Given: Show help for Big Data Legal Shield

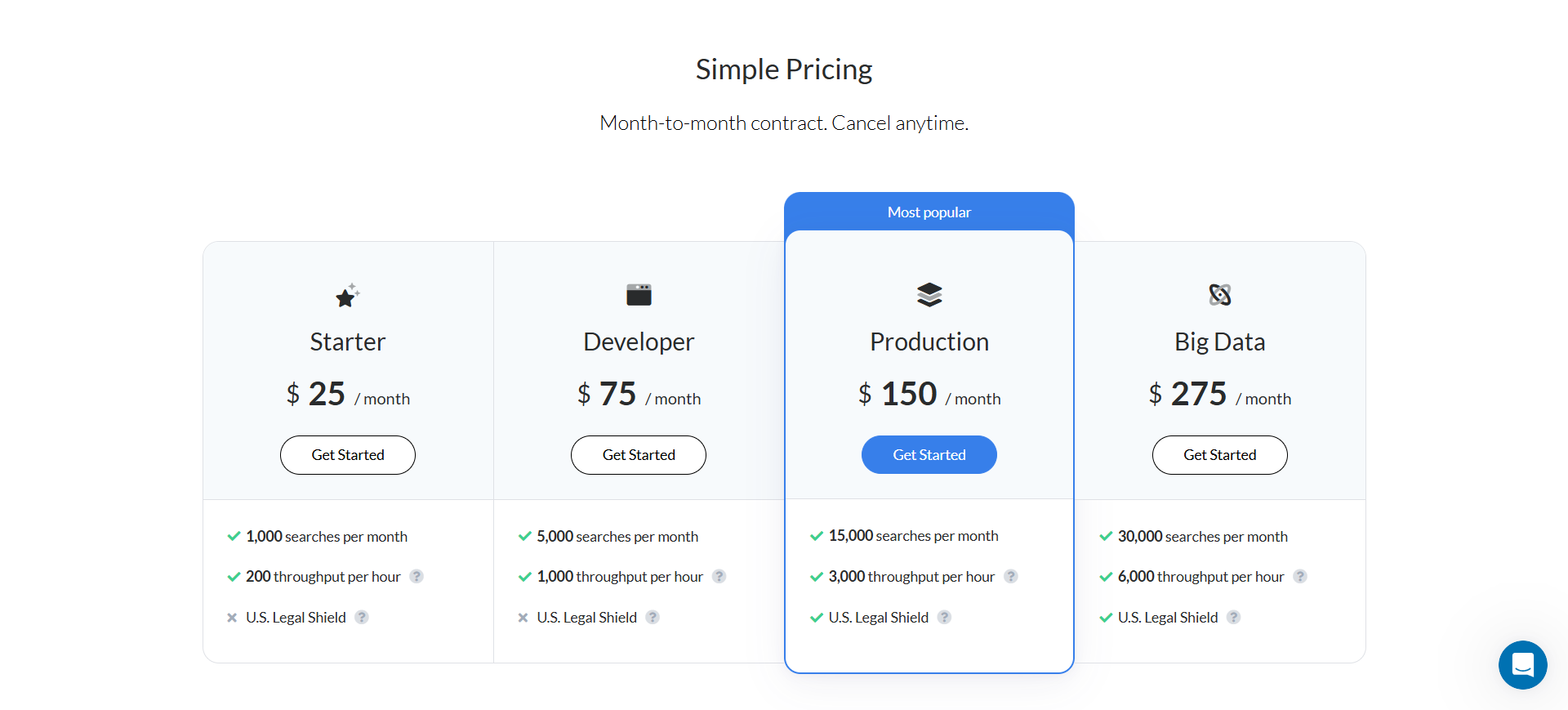Looking at the screenshot, I should click(x=1234, y=617).
